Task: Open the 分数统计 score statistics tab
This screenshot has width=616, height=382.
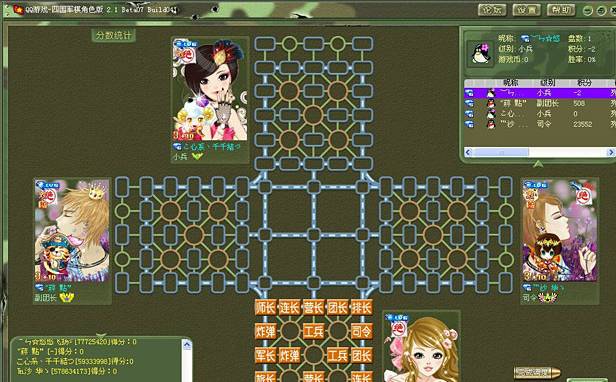Action: click(114, 35)
